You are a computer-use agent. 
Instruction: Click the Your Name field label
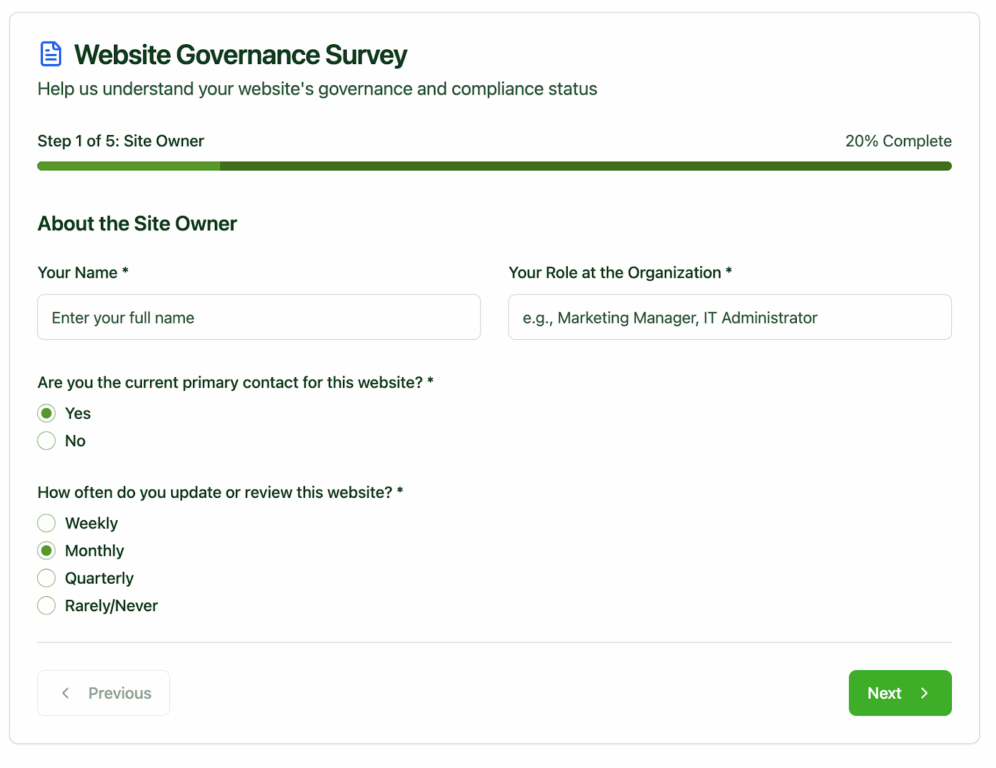coord(83,273)
